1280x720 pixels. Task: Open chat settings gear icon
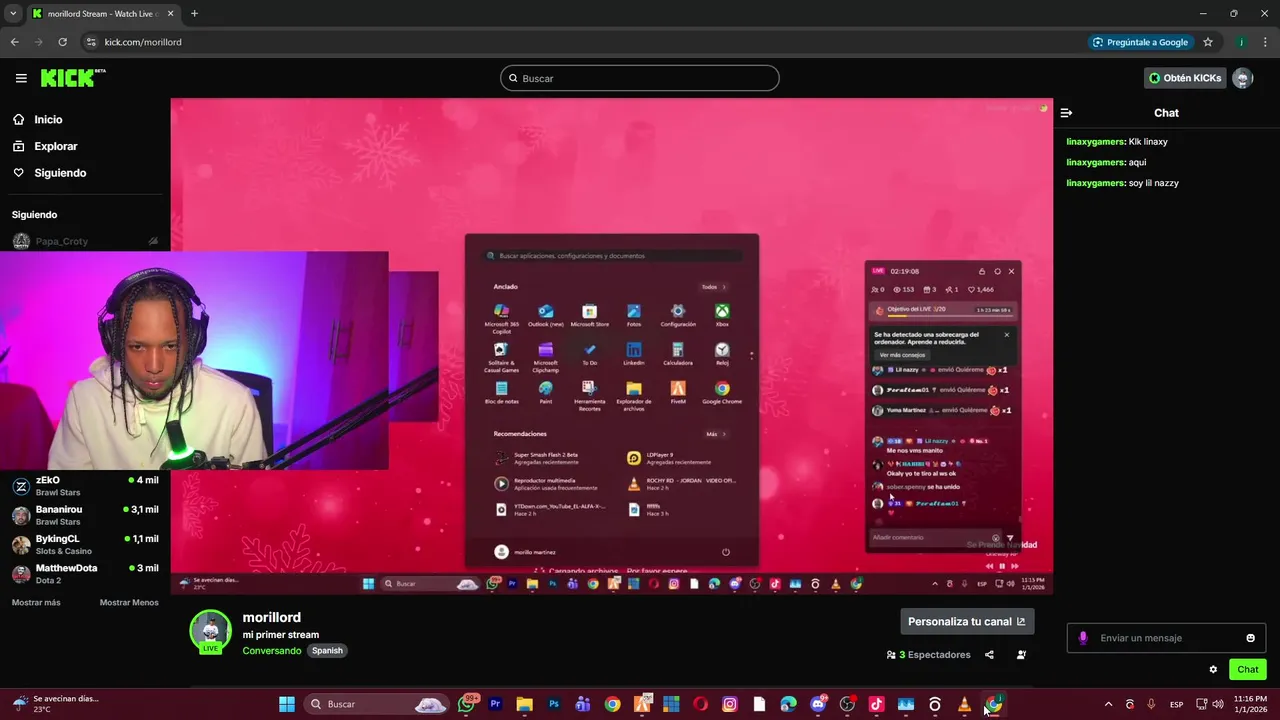(1213, 669)
